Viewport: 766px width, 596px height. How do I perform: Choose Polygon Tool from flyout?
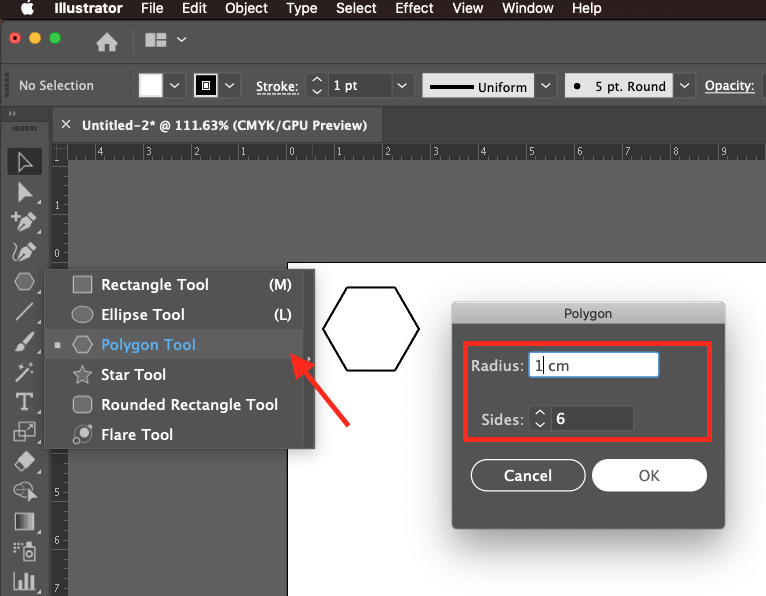(x=174, y=344)
